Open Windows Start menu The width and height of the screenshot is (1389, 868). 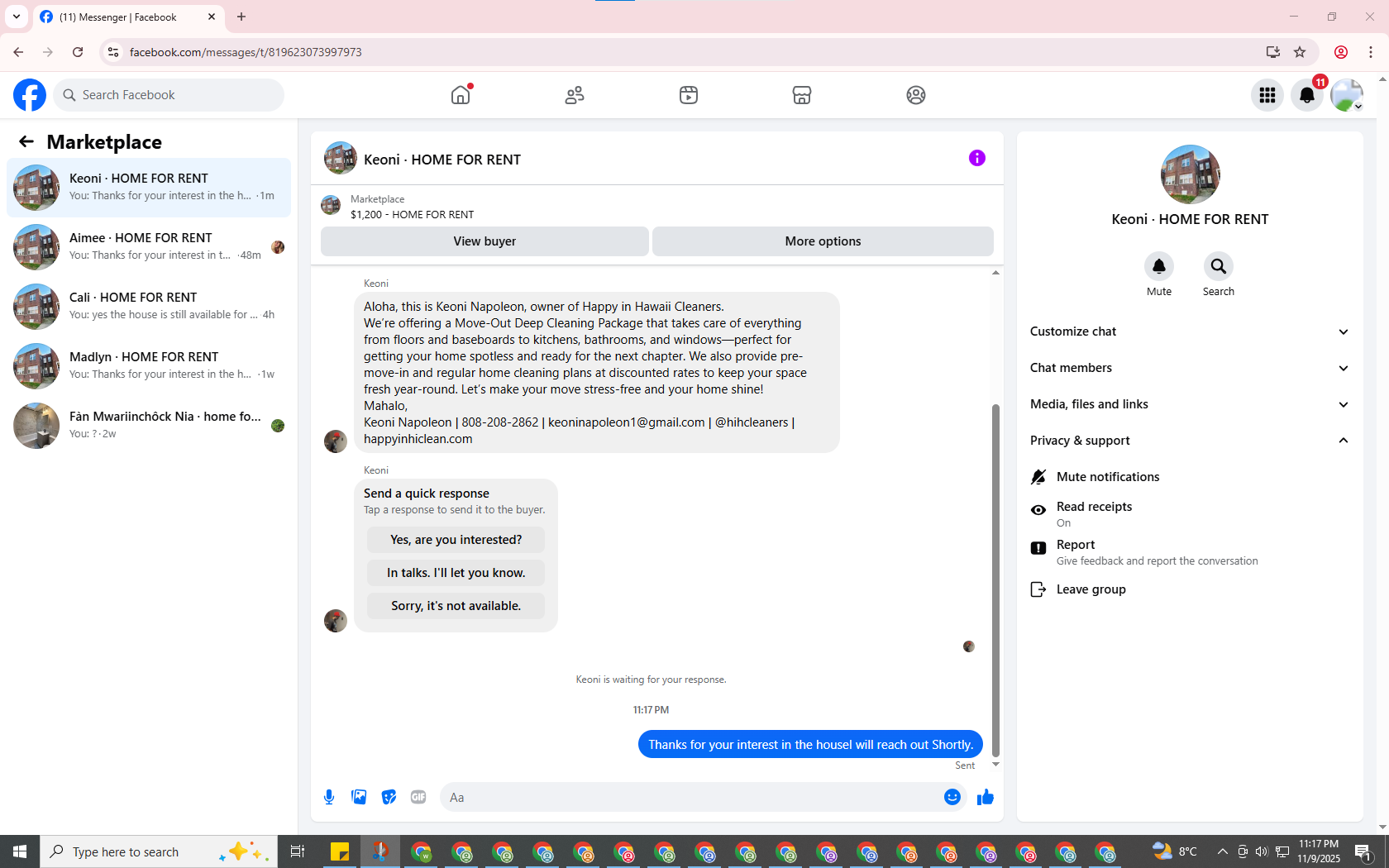[20, 851]
